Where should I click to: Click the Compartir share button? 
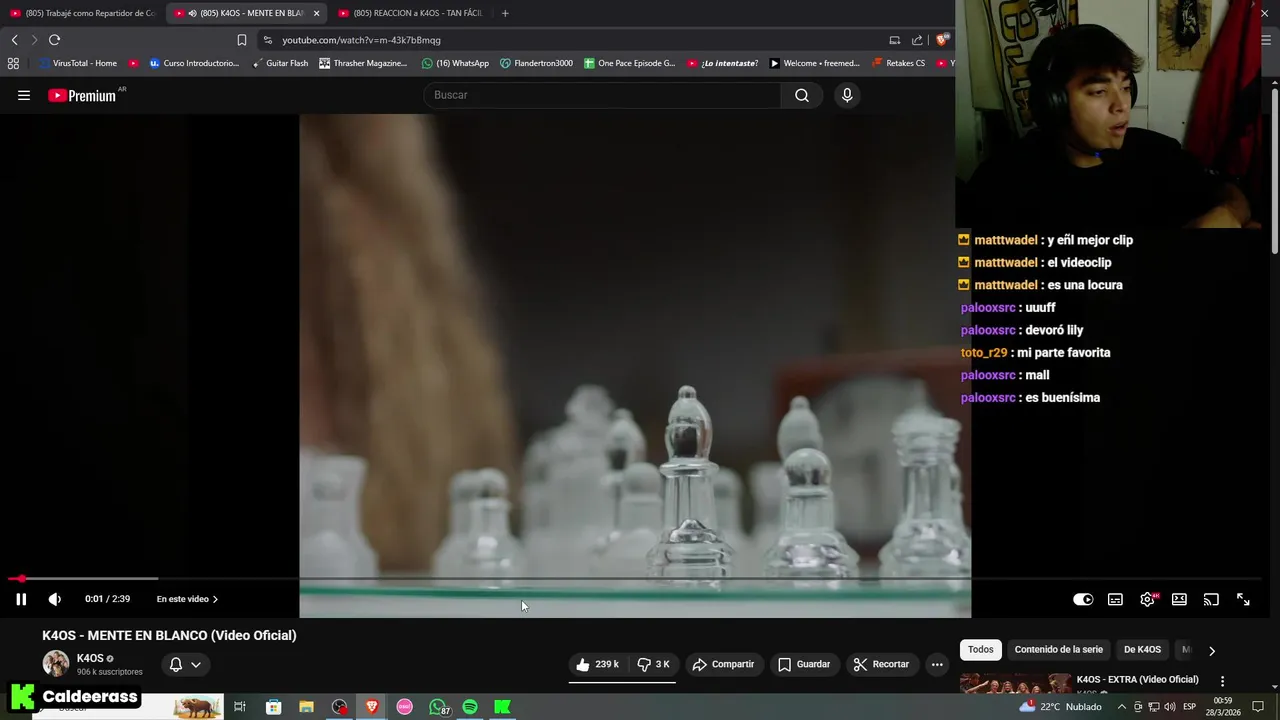pos(723,664)
